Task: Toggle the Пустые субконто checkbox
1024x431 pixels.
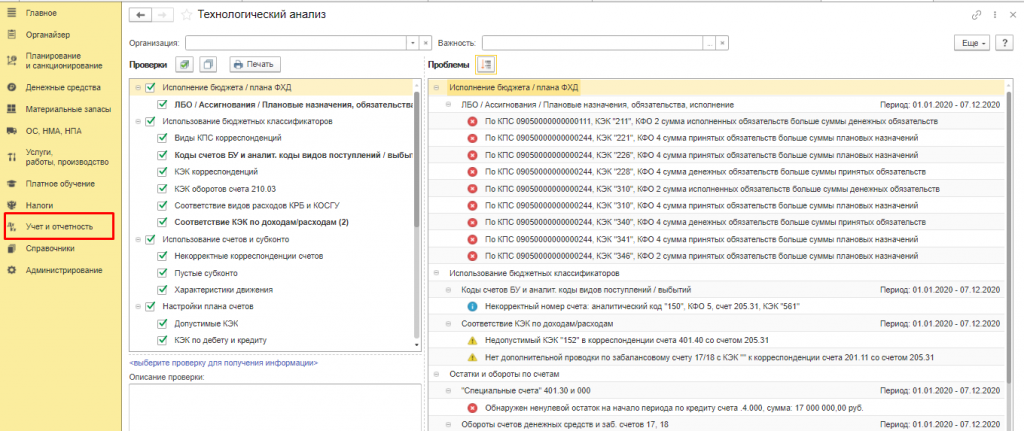Action: (x=161, y=273)
